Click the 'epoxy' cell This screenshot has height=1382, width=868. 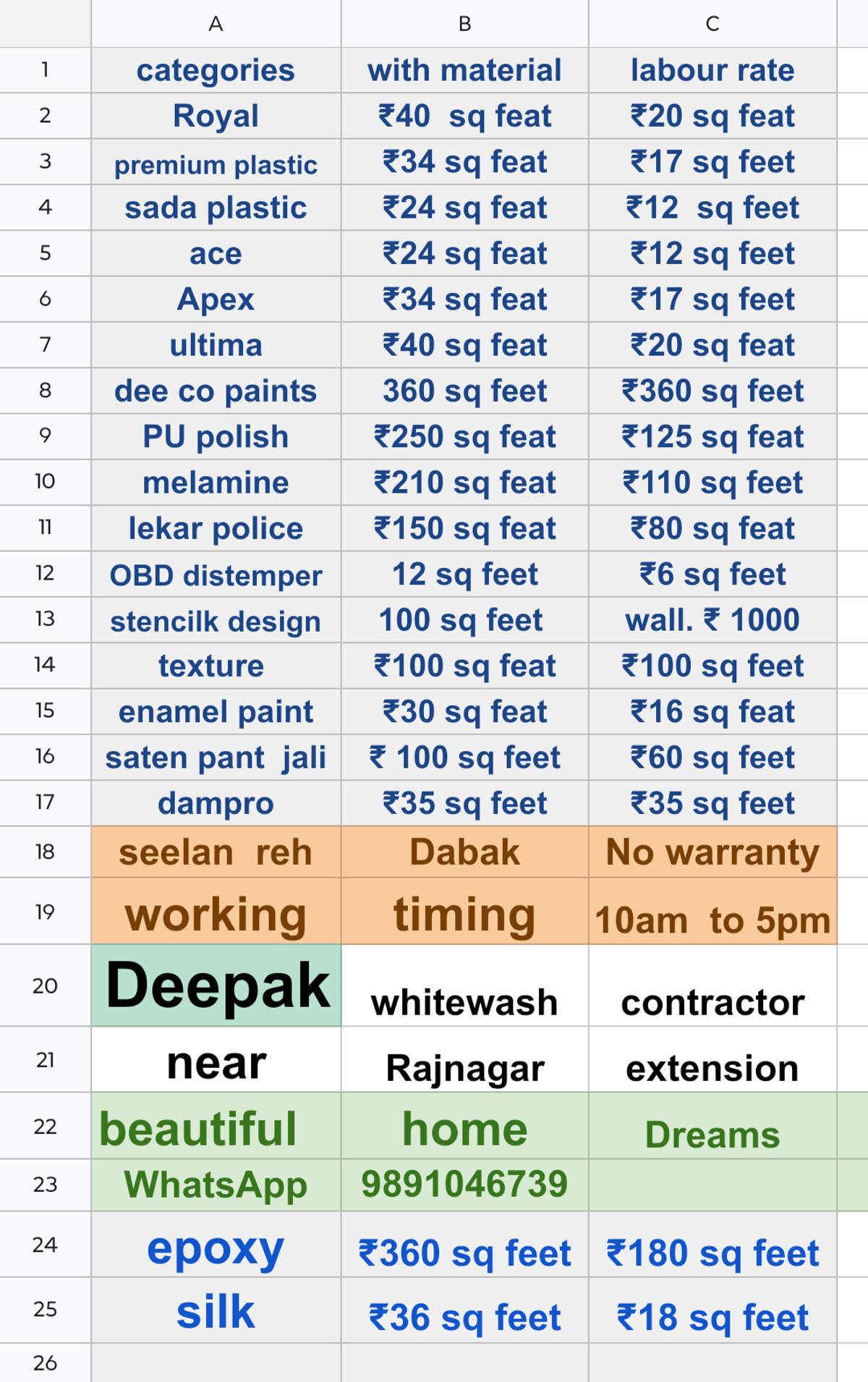216,1245
